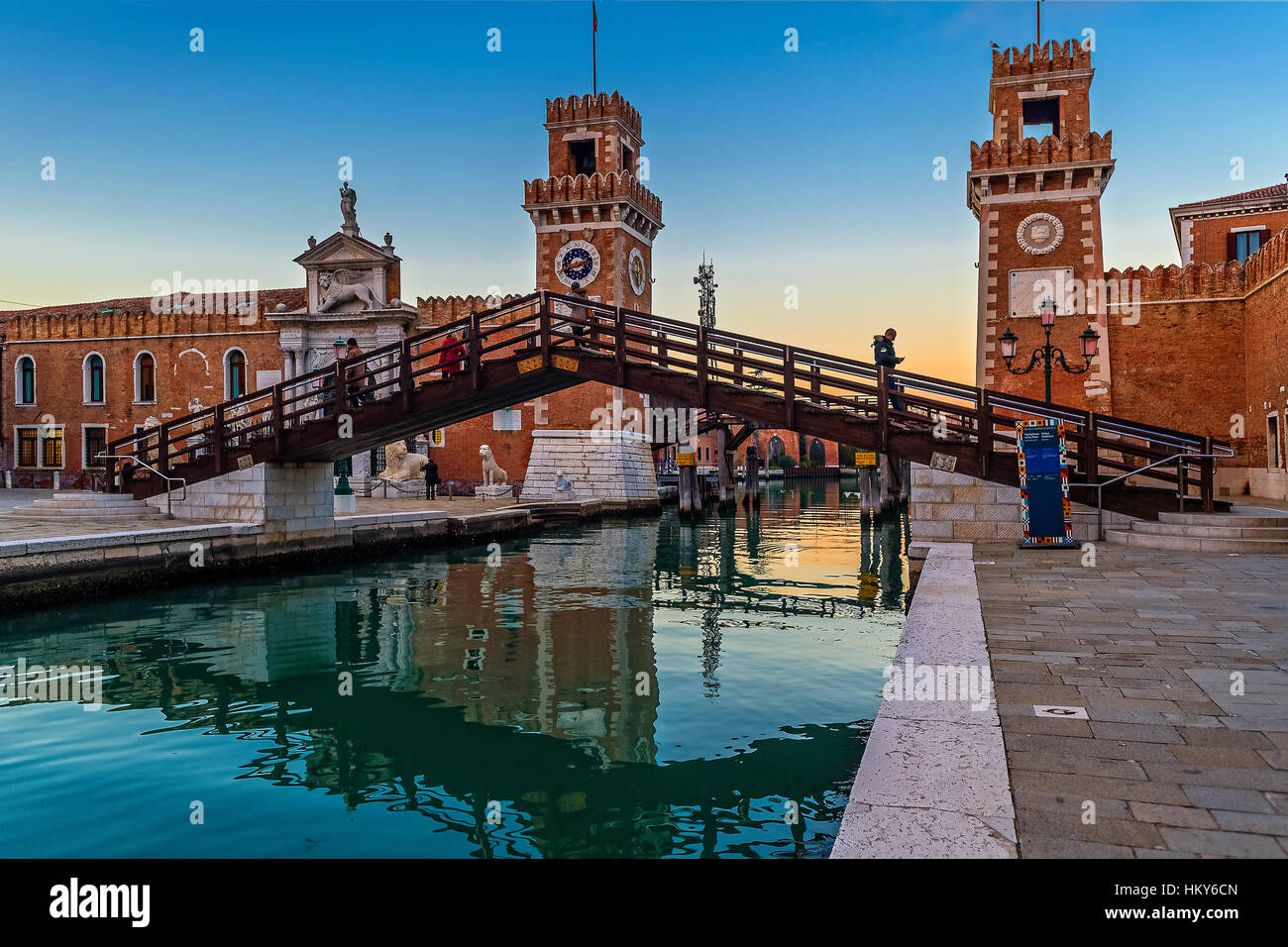Open the www.alamy.com link text
The width and height of the screenshot is (1288, 947).
point(1173,913)
